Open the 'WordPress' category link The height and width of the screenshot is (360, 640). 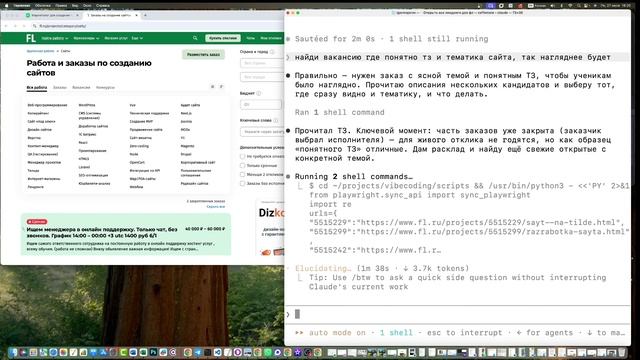pos(87,105)
